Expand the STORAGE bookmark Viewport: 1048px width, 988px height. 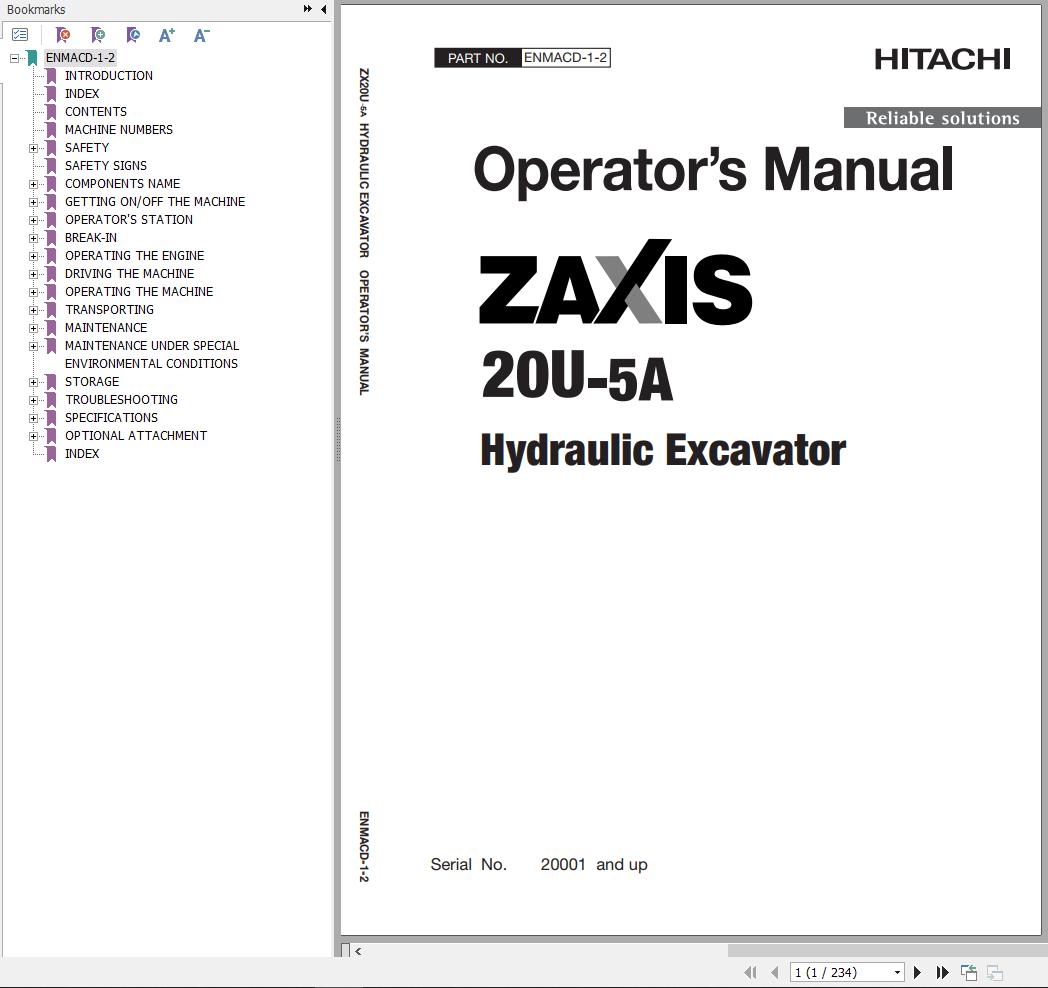[x=33, y=382]
